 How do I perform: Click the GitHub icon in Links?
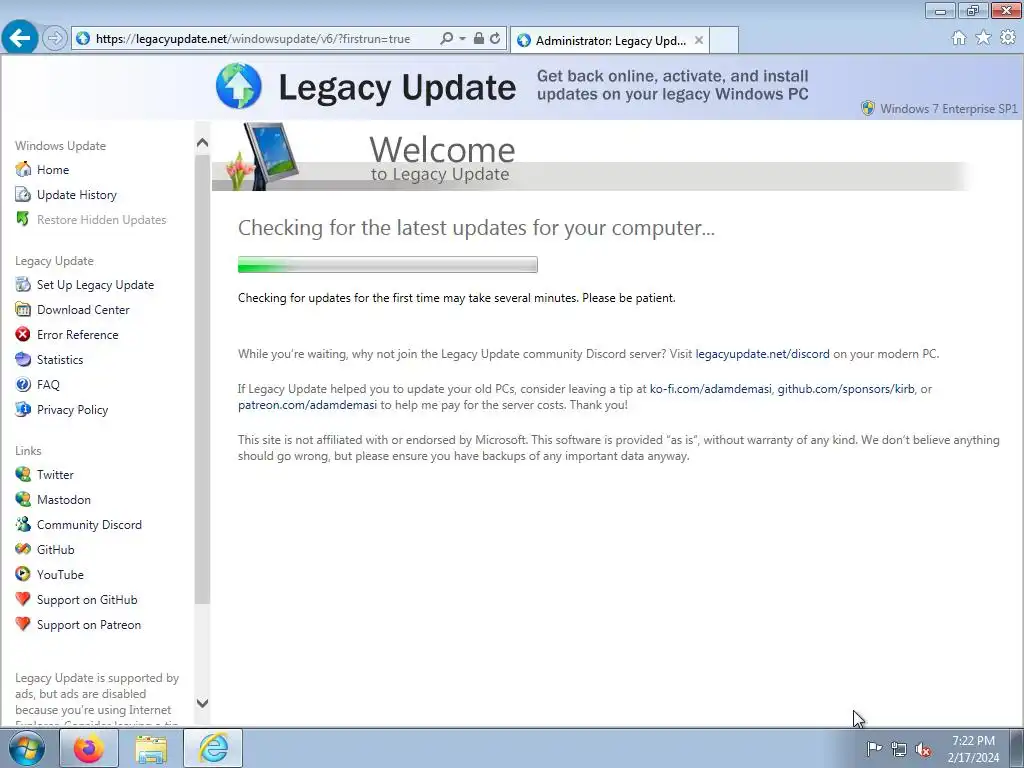tap(23, 549)
